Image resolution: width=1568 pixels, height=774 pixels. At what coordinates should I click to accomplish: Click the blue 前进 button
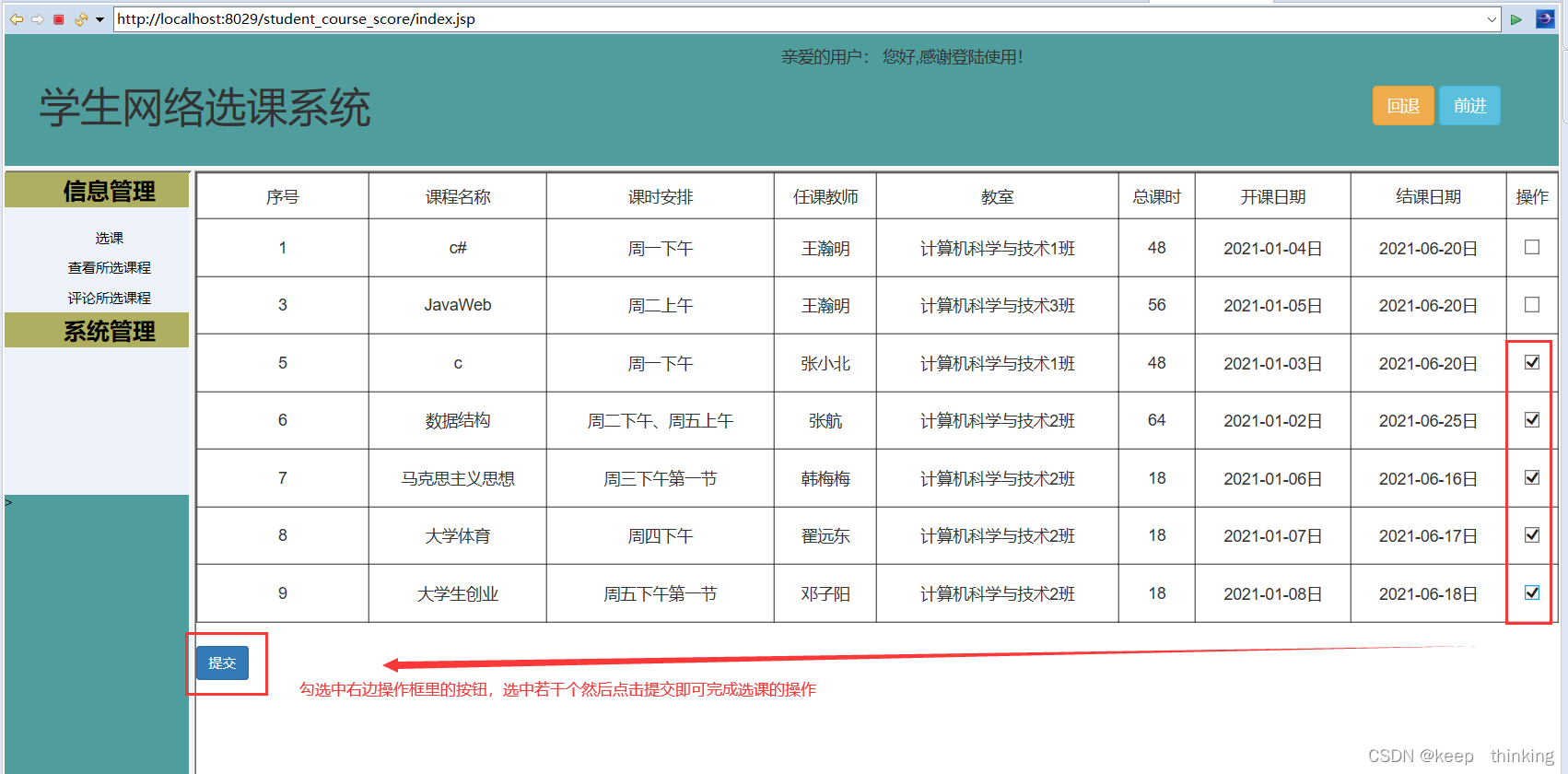click(1470, 106)
